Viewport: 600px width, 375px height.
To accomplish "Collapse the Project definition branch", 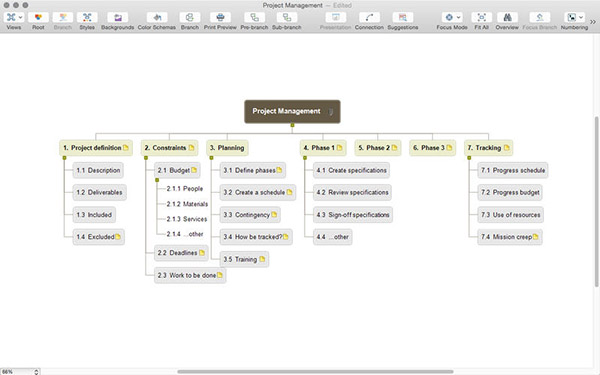I will coord(64,158).
